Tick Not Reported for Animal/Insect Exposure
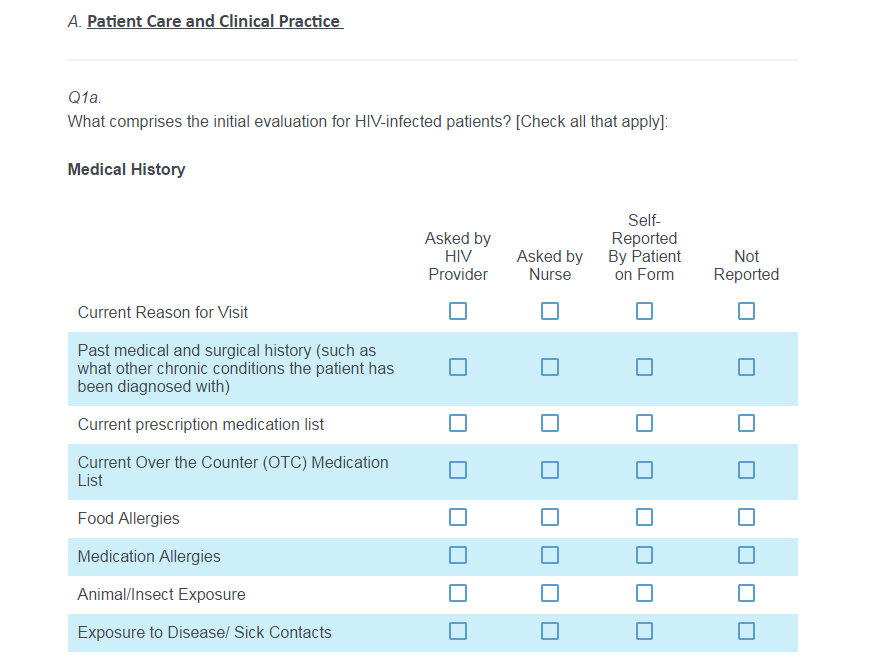Screen dimensions: 874x661 click(x=746, y=593)
